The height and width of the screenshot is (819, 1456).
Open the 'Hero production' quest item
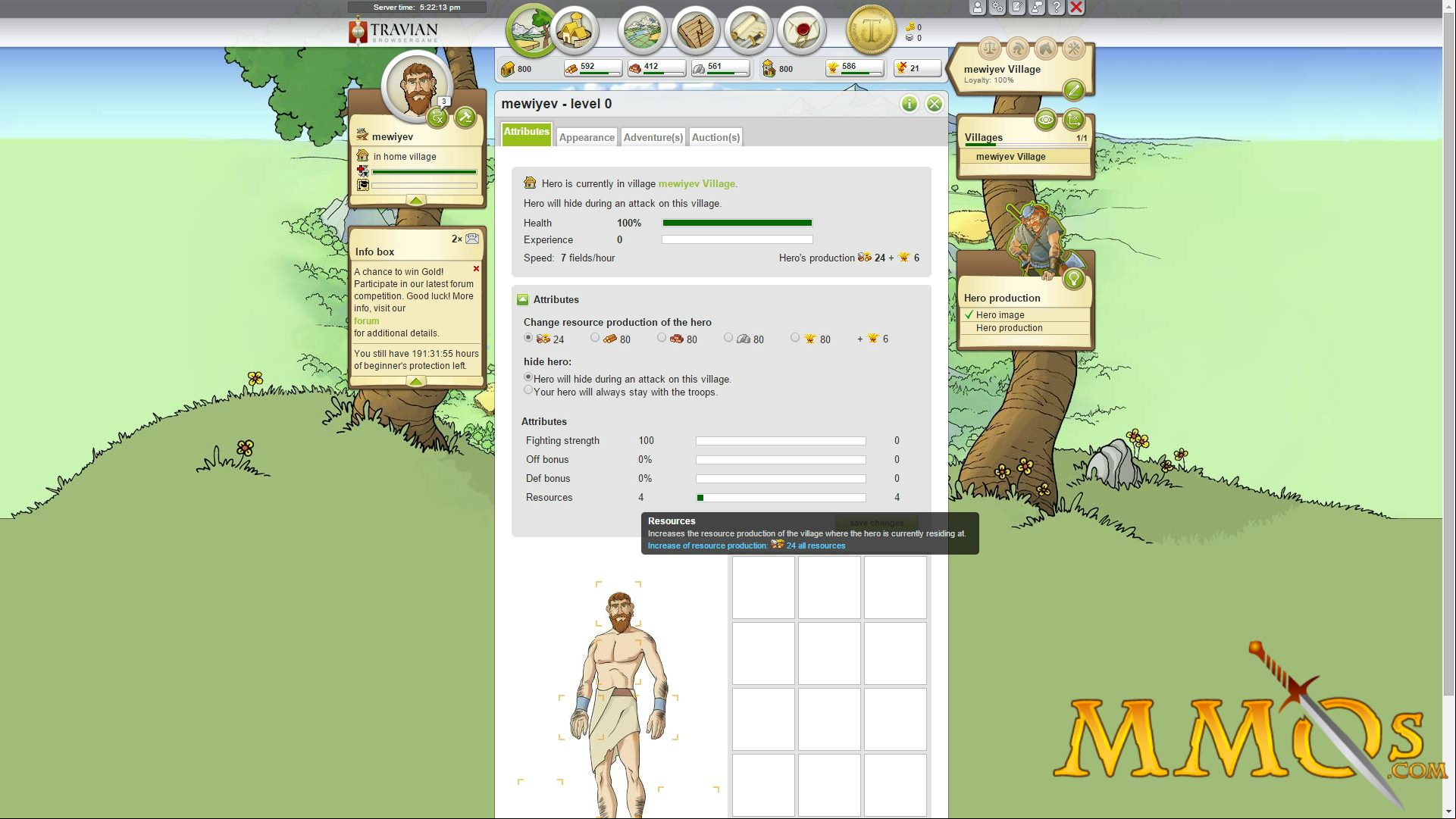[1009, 328]
